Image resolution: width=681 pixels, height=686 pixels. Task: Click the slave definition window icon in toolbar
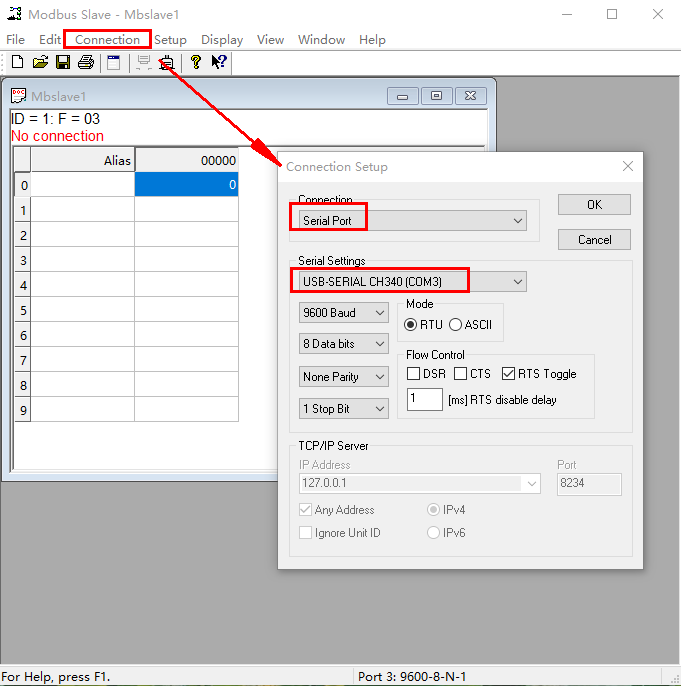click(113, 62)
